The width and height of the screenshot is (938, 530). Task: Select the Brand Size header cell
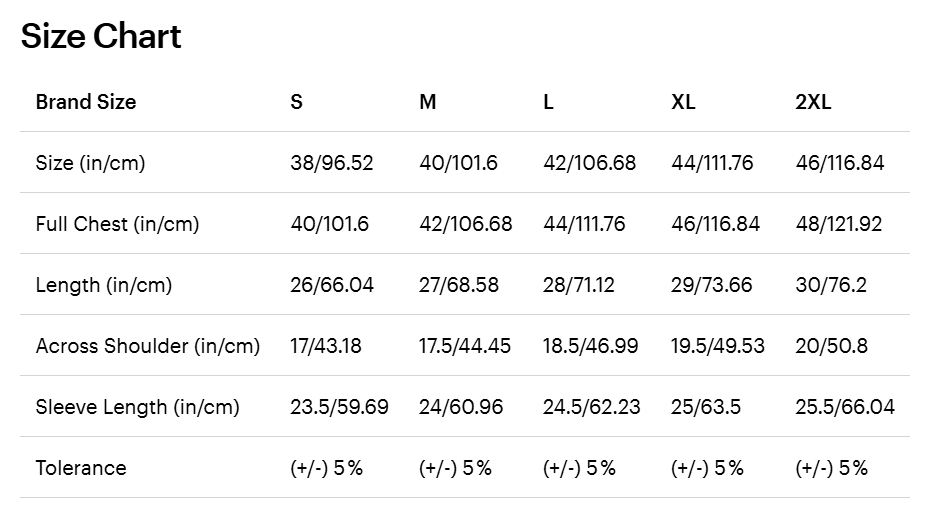click(86, 102)
